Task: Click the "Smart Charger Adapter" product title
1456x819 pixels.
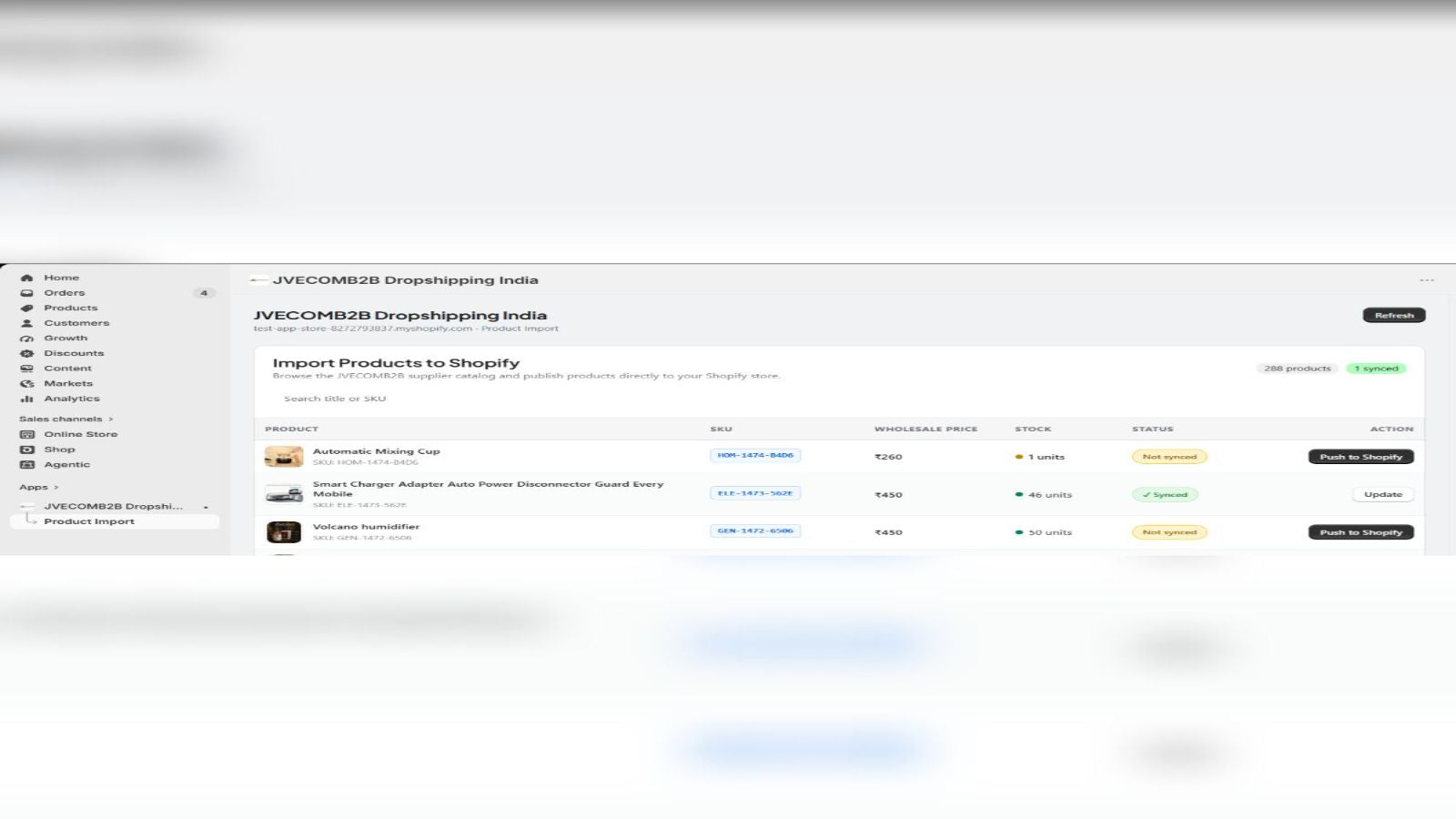Action: 488,489
